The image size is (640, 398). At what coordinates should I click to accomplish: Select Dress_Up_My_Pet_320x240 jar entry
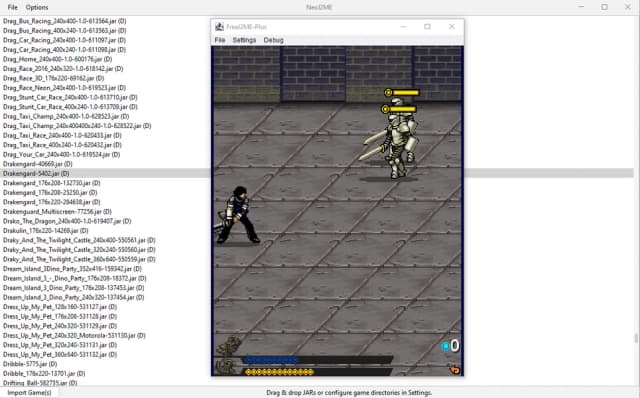60,345
